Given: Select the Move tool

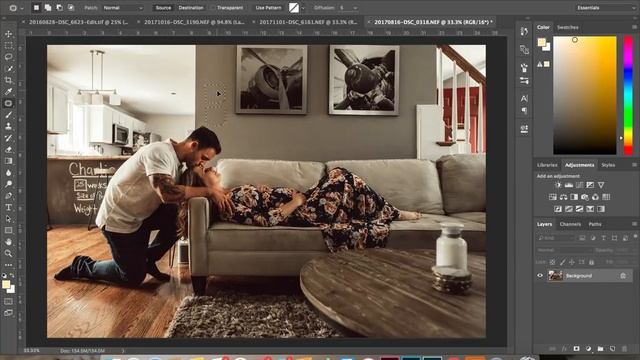Looking at the screenshot, I should [x=8, y=34].
